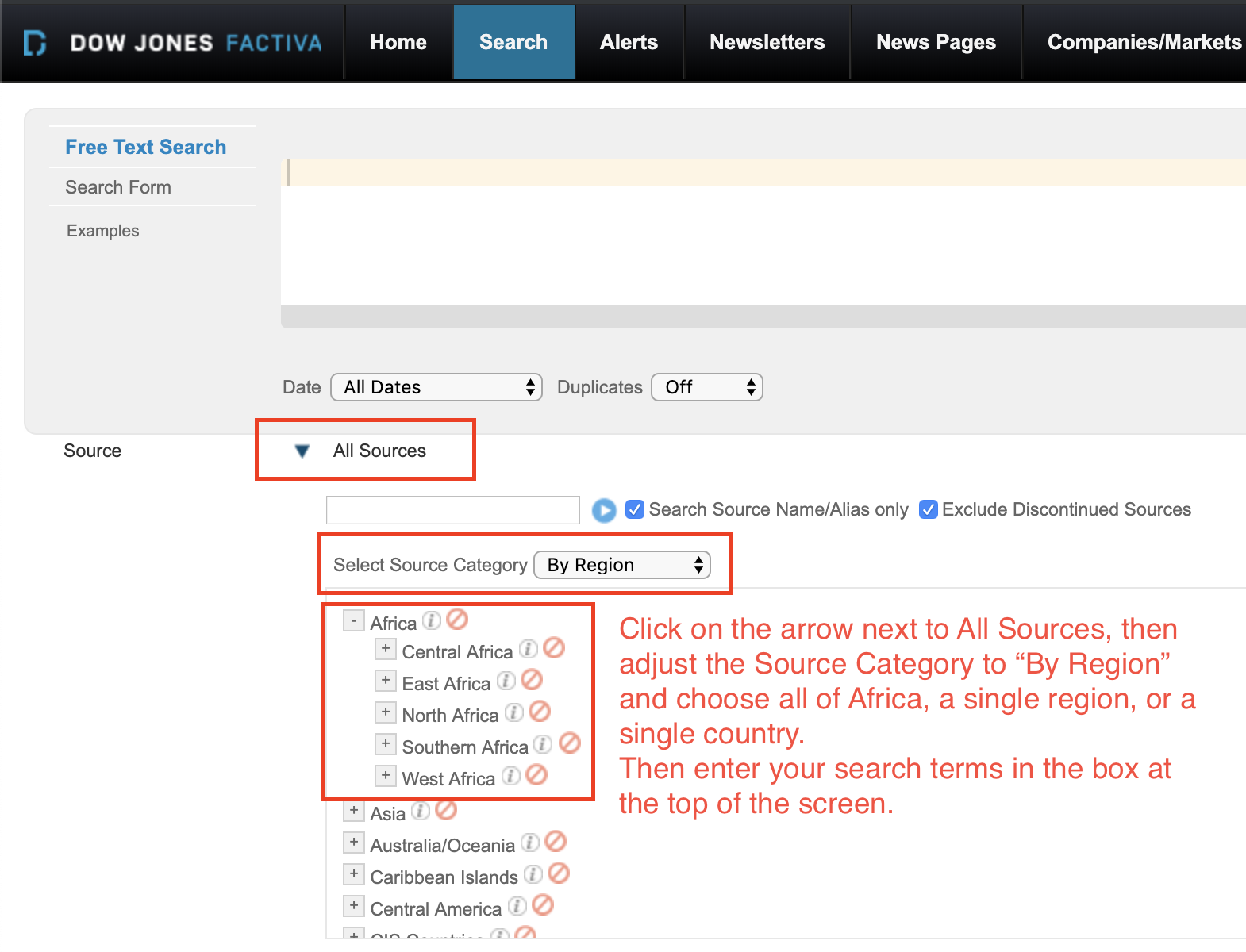Viewport: 1246px width, 952px height.
Task: Collapse the Africa tree node
Action: click(354, 620)
